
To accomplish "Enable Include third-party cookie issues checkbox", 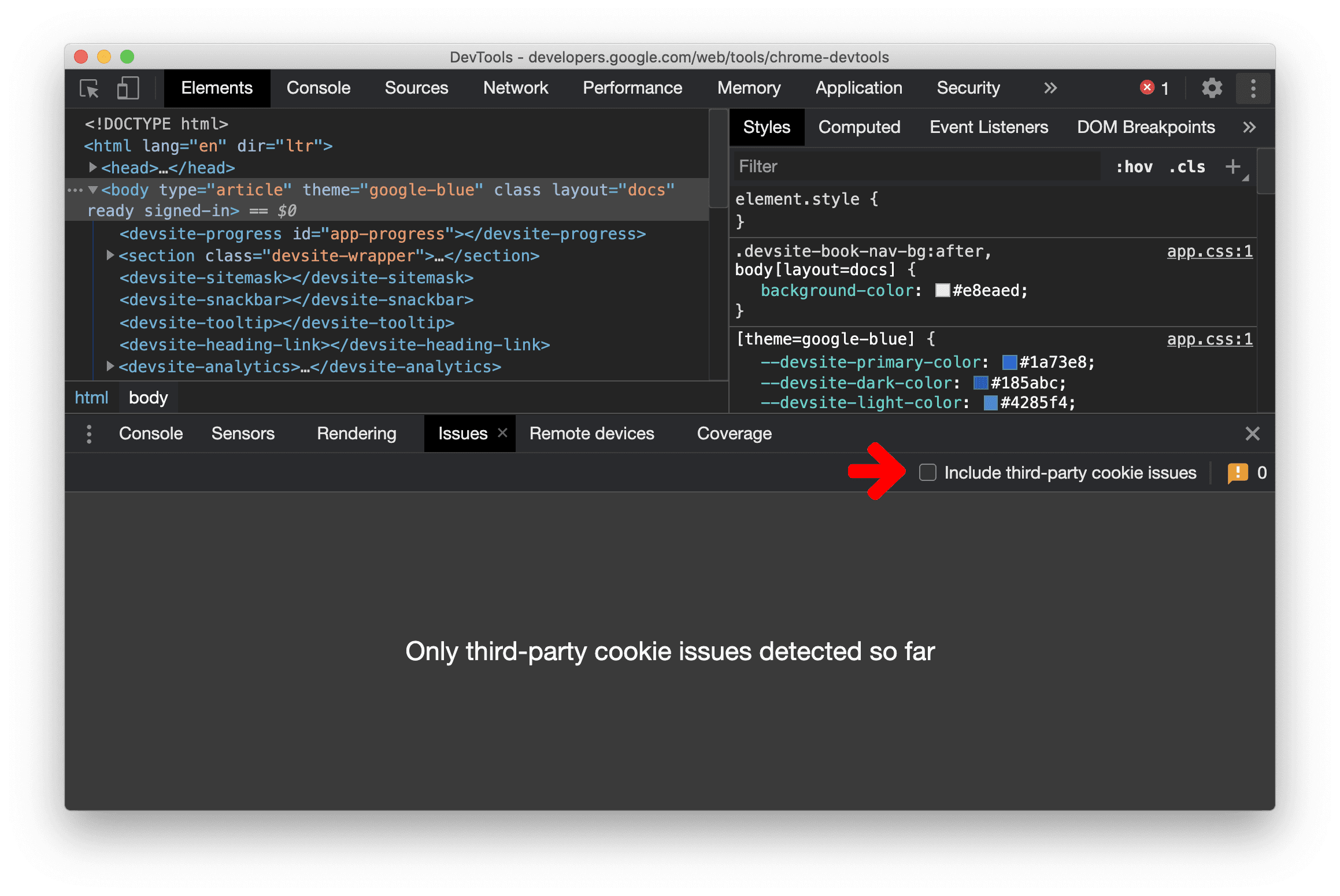I will 924,471.
